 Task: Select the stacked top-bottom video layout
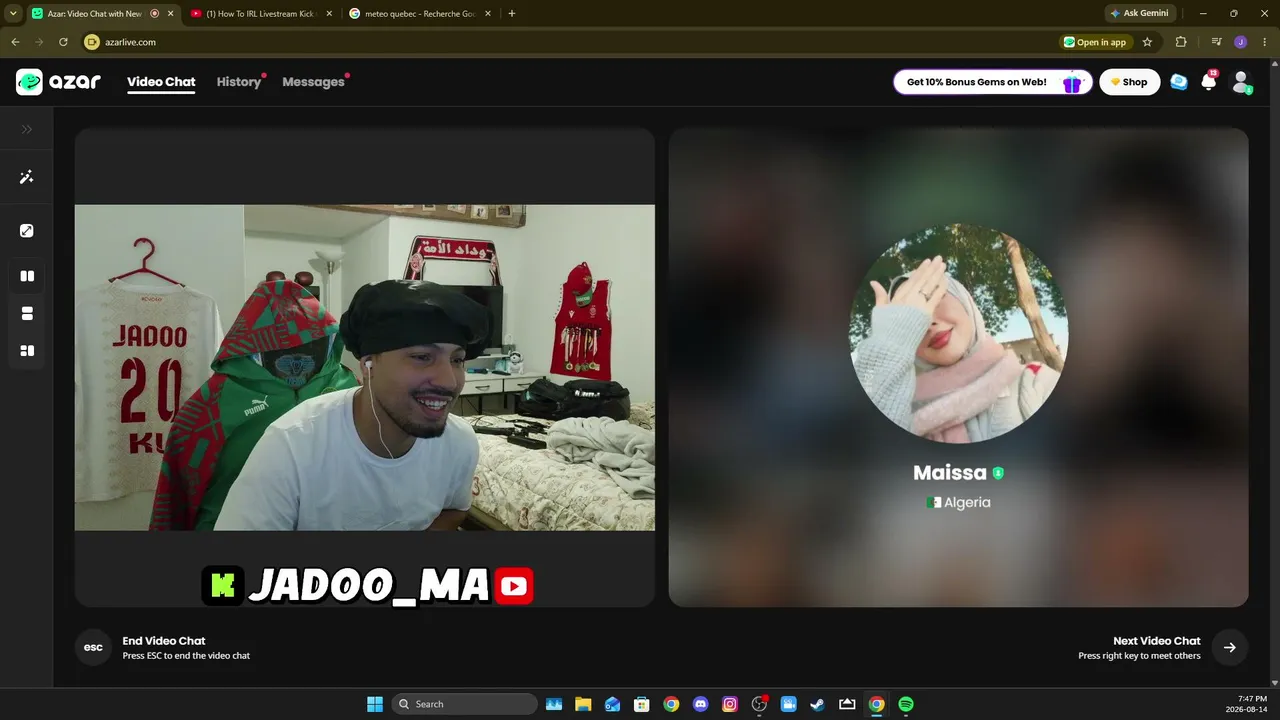pyautogui.click(x=27, y=313)
